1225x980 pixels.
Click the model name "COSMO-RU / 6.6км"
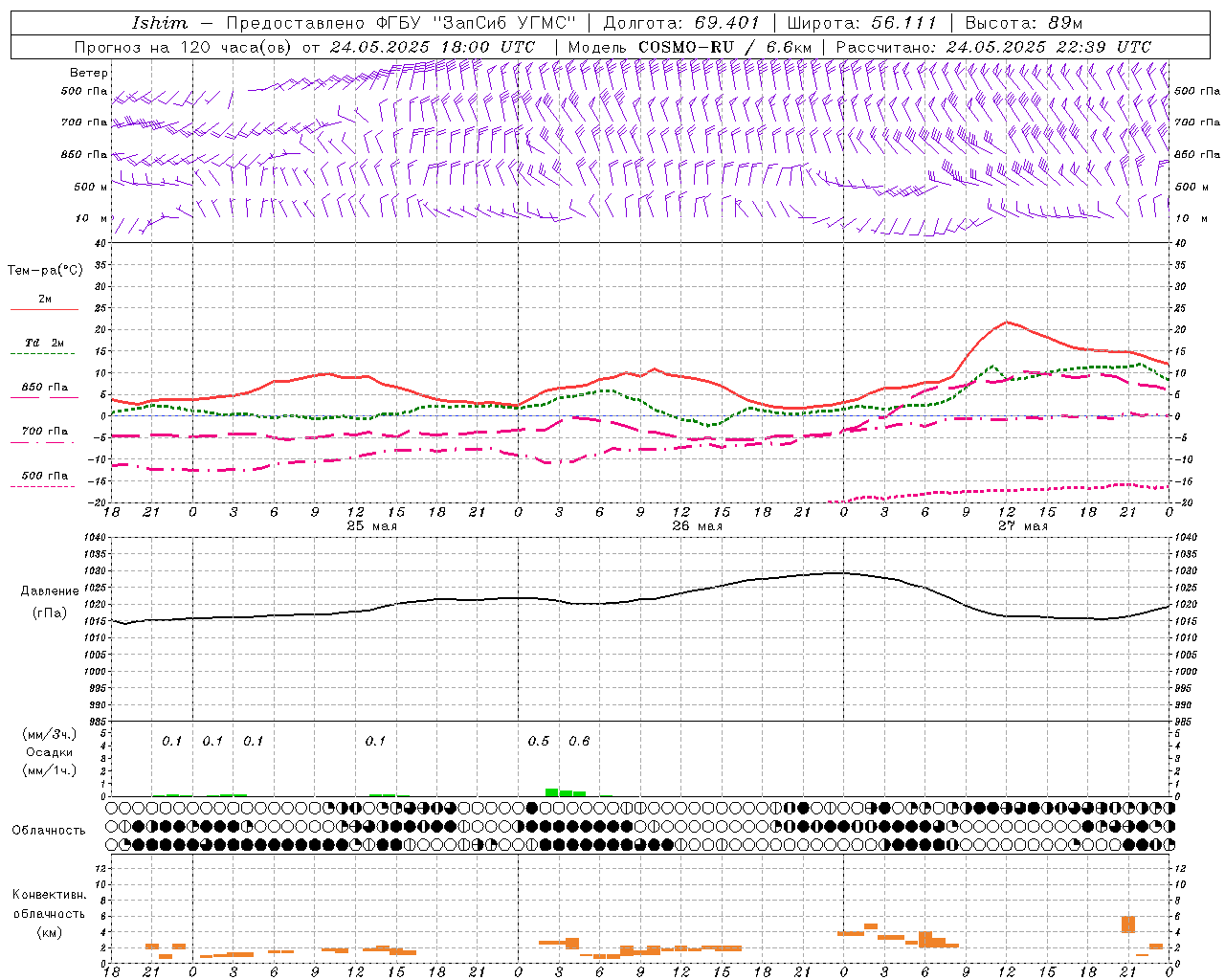point(725,47)
